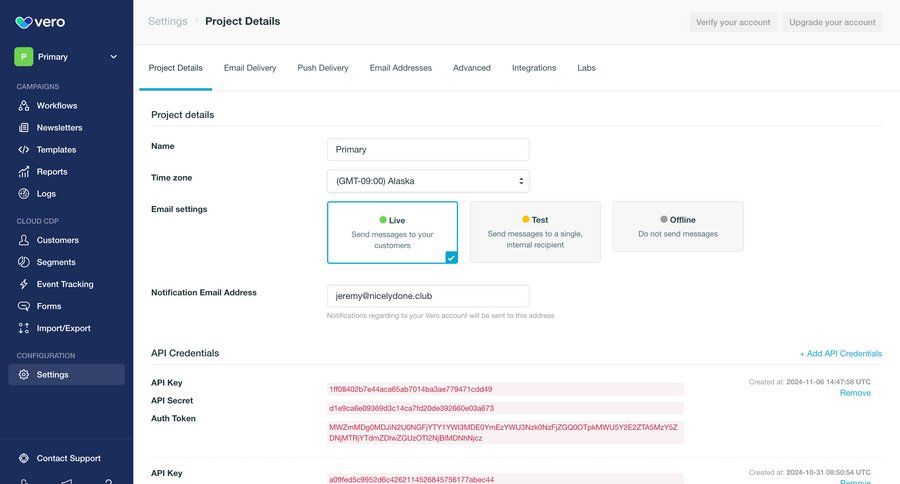900x484 pixels.
Task: Click the Contact Support lifebuoy icon
Action: coord(24,458)
